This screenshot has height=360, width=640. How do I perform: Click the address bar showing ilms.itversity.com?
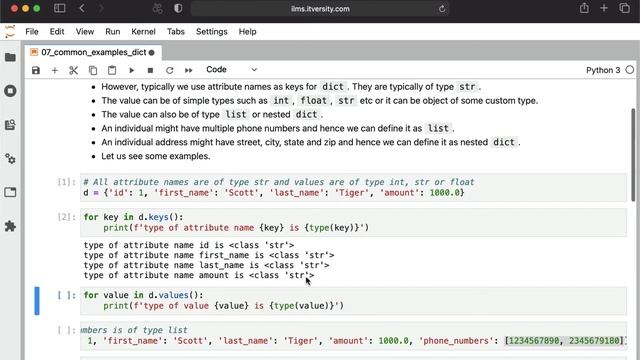point(320,9)
